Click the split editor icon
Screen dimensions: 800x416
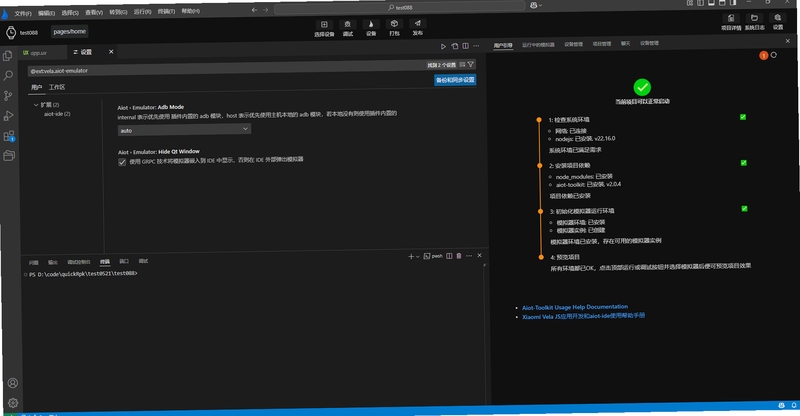(x=465, y=46)
